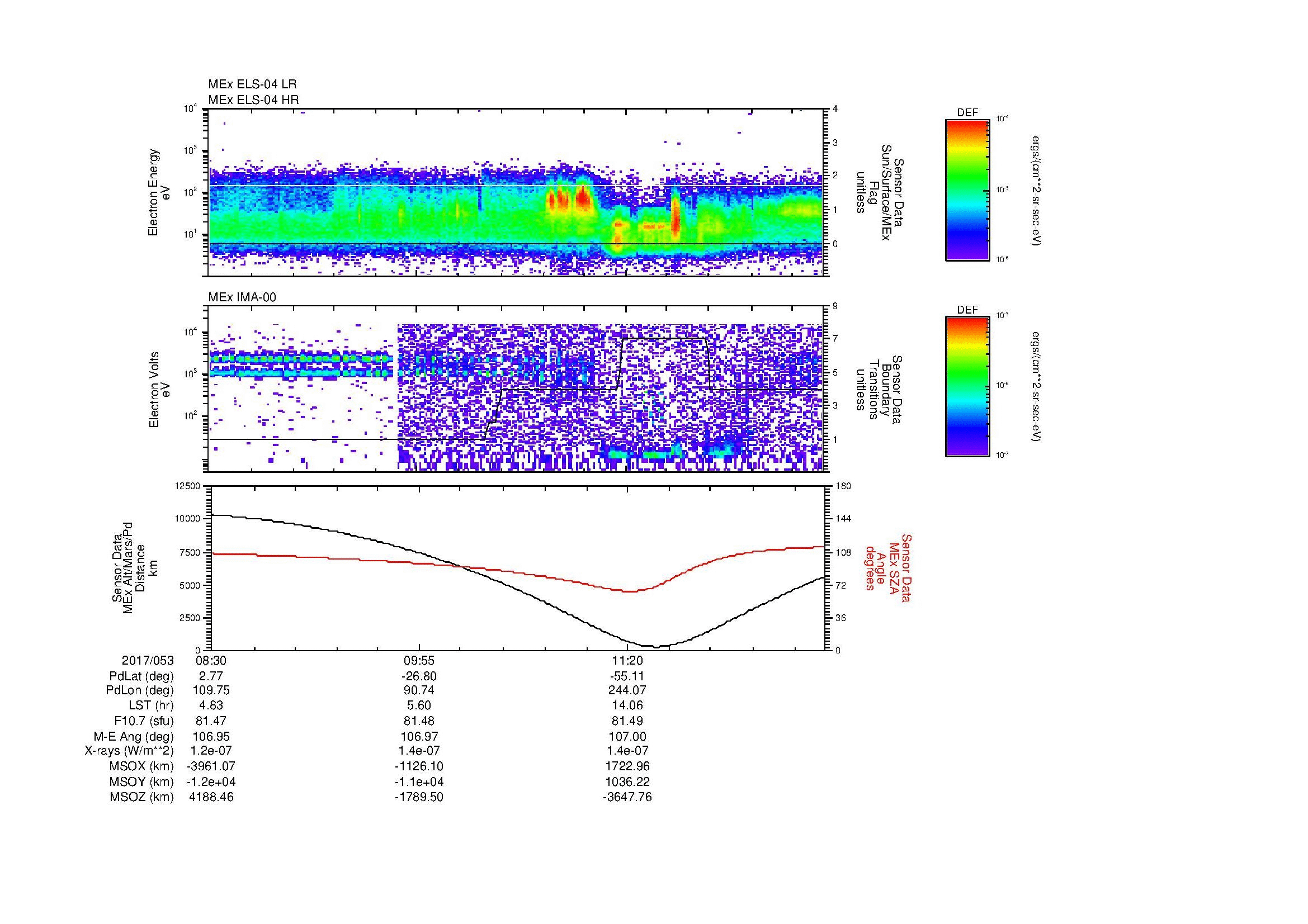Click the 'MEx IMA-00' panel title

[242, 297]
